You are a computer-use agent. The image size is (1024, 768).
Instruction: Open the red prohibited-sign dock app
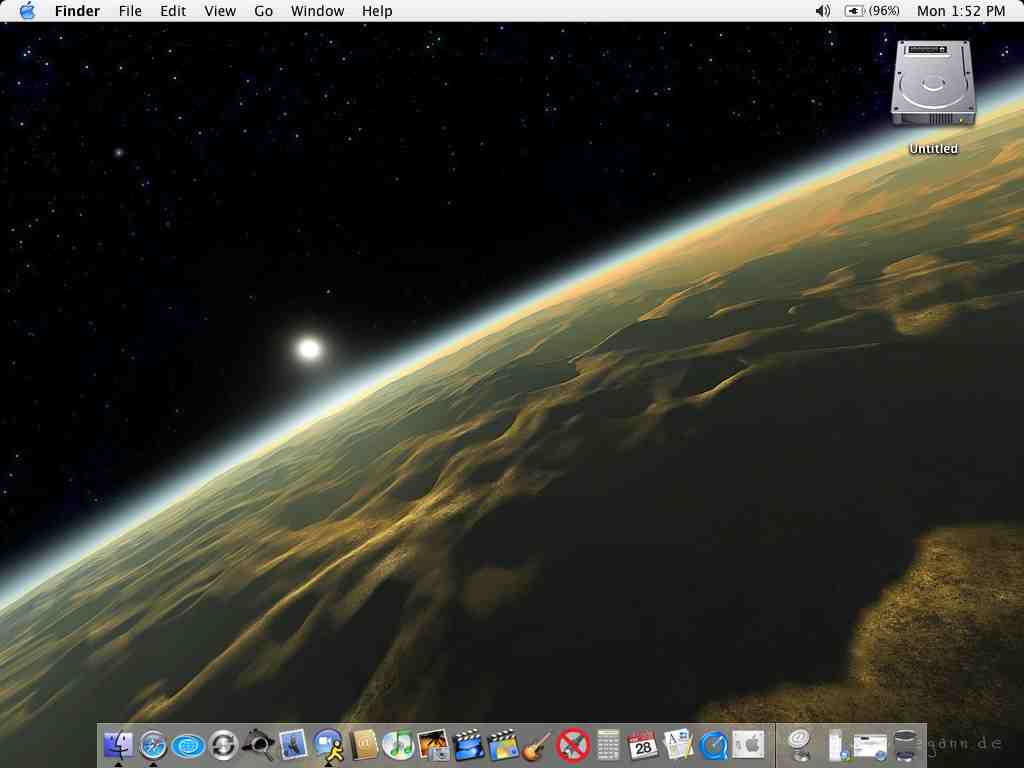[573, 745]
